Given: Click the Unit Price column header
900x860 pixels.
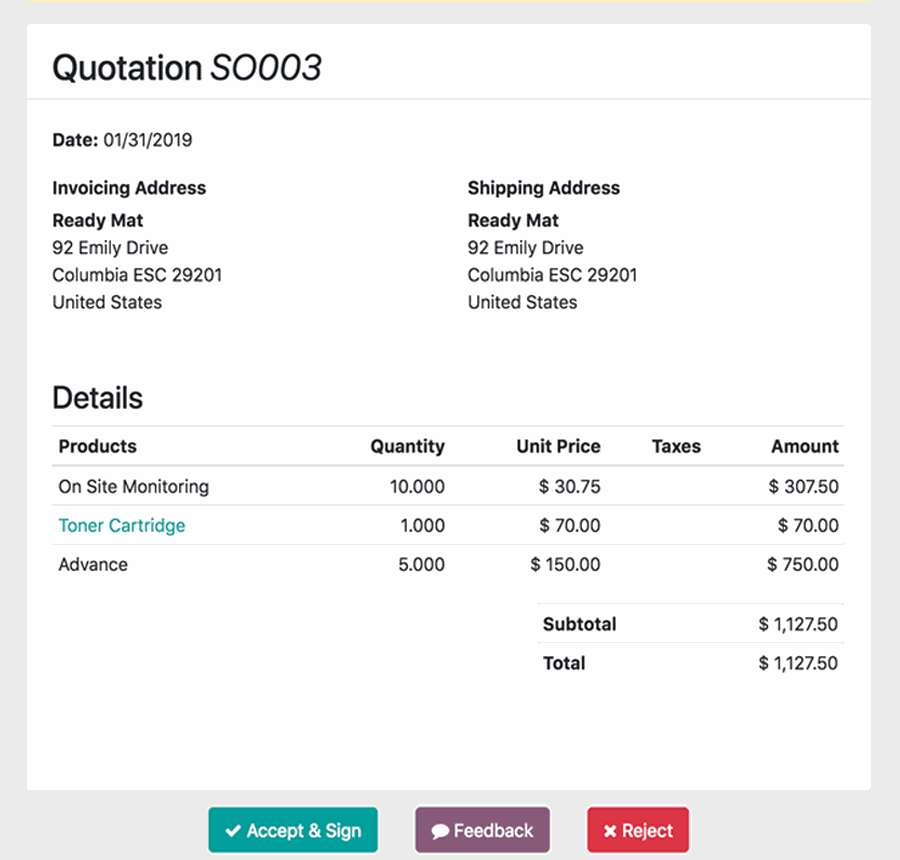Looking at the screenshot, I should (557, 446).
